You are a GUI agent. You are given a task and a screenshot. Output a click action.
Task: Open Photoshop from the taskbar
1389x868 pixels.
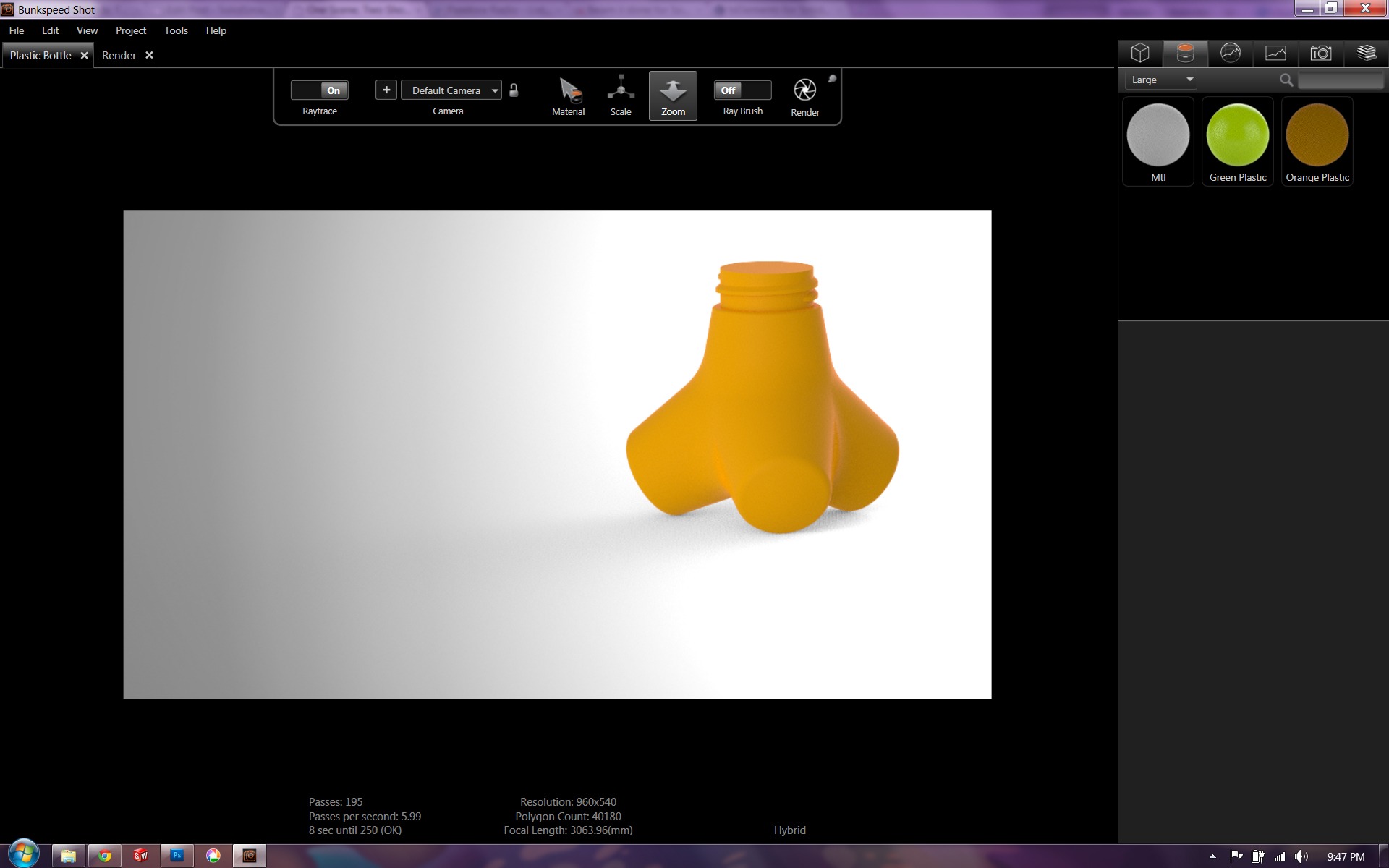(177, 856)
